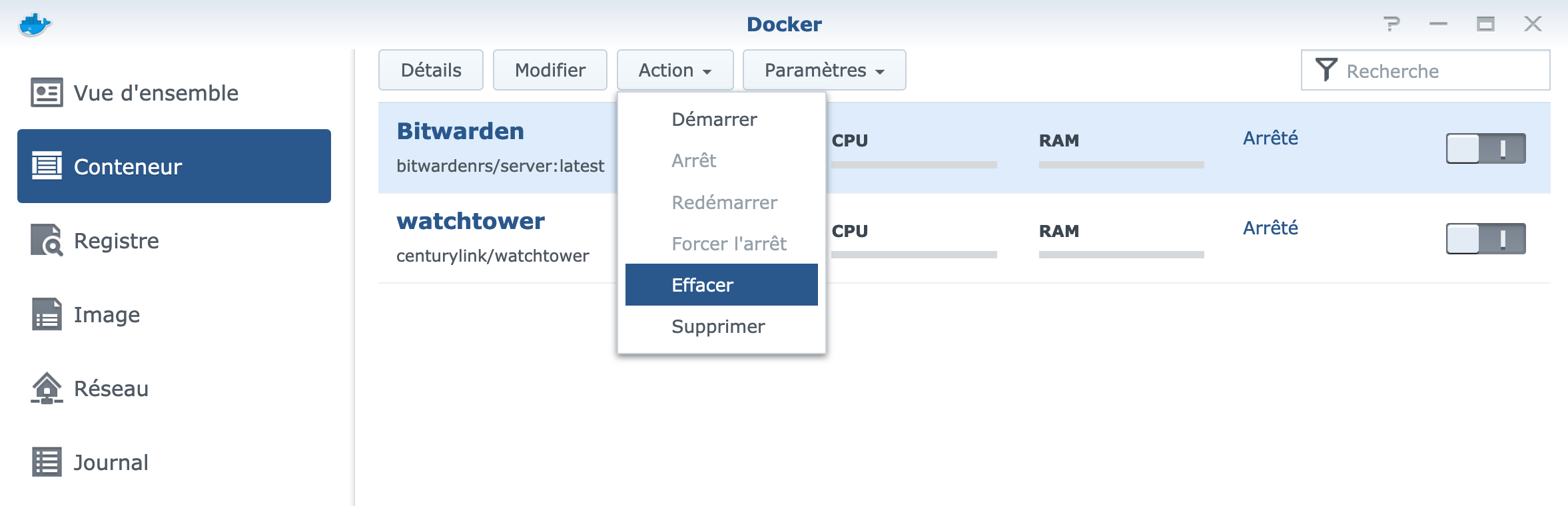The image size is (1568, 506).
Task: Show the Journal log icon
Action: (x=47, y=462)
